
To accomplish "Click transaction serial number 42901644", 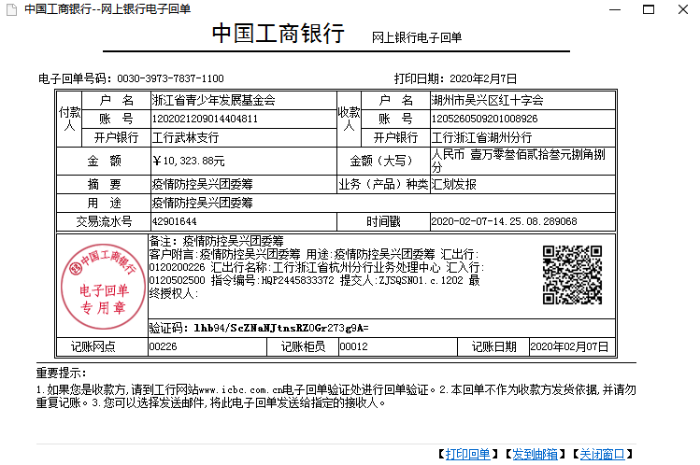I will (x=174, y=221).
